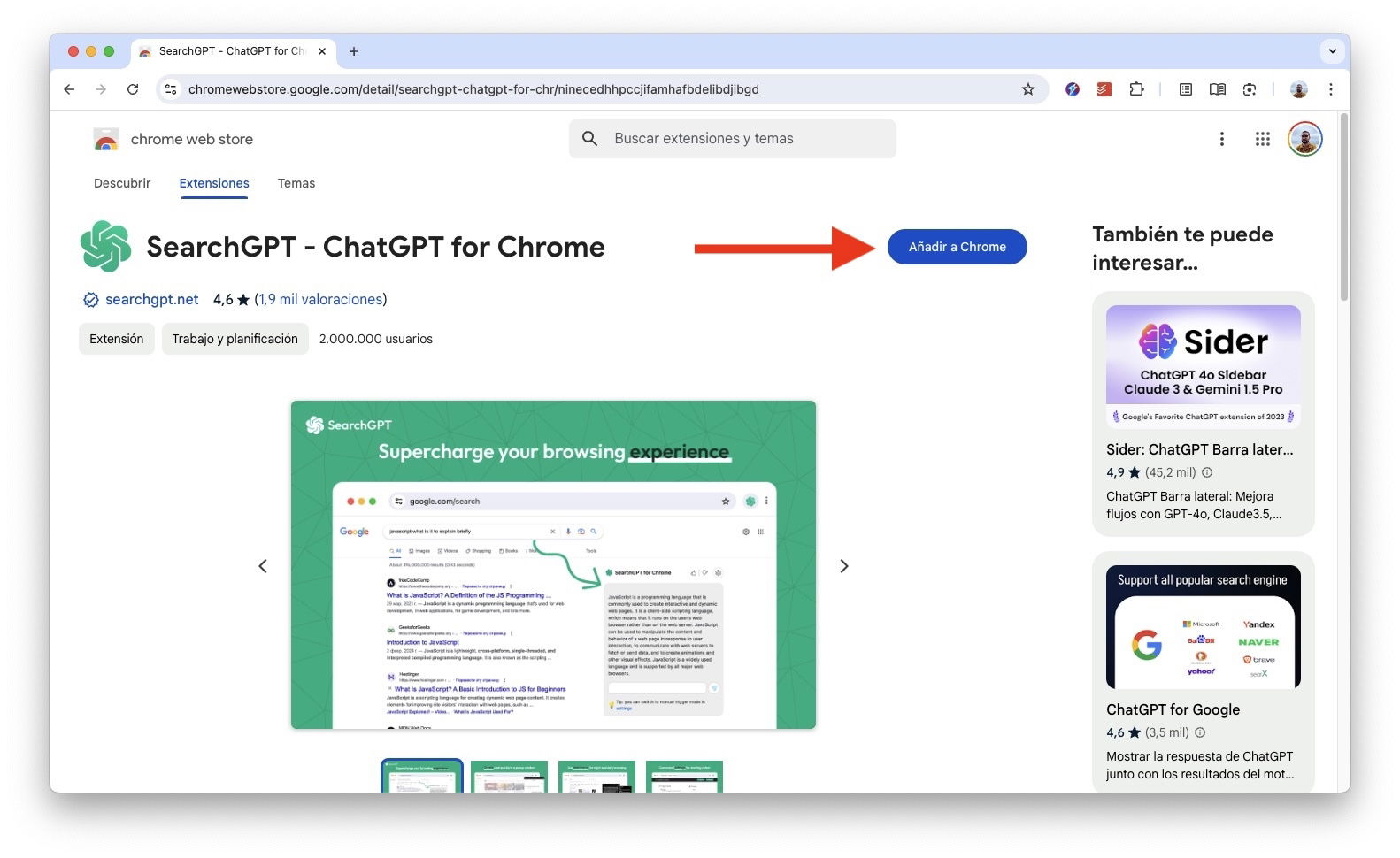
Task: Open the Google account avatar on page
Action: pyautogui.click(x=1305, y=139)
